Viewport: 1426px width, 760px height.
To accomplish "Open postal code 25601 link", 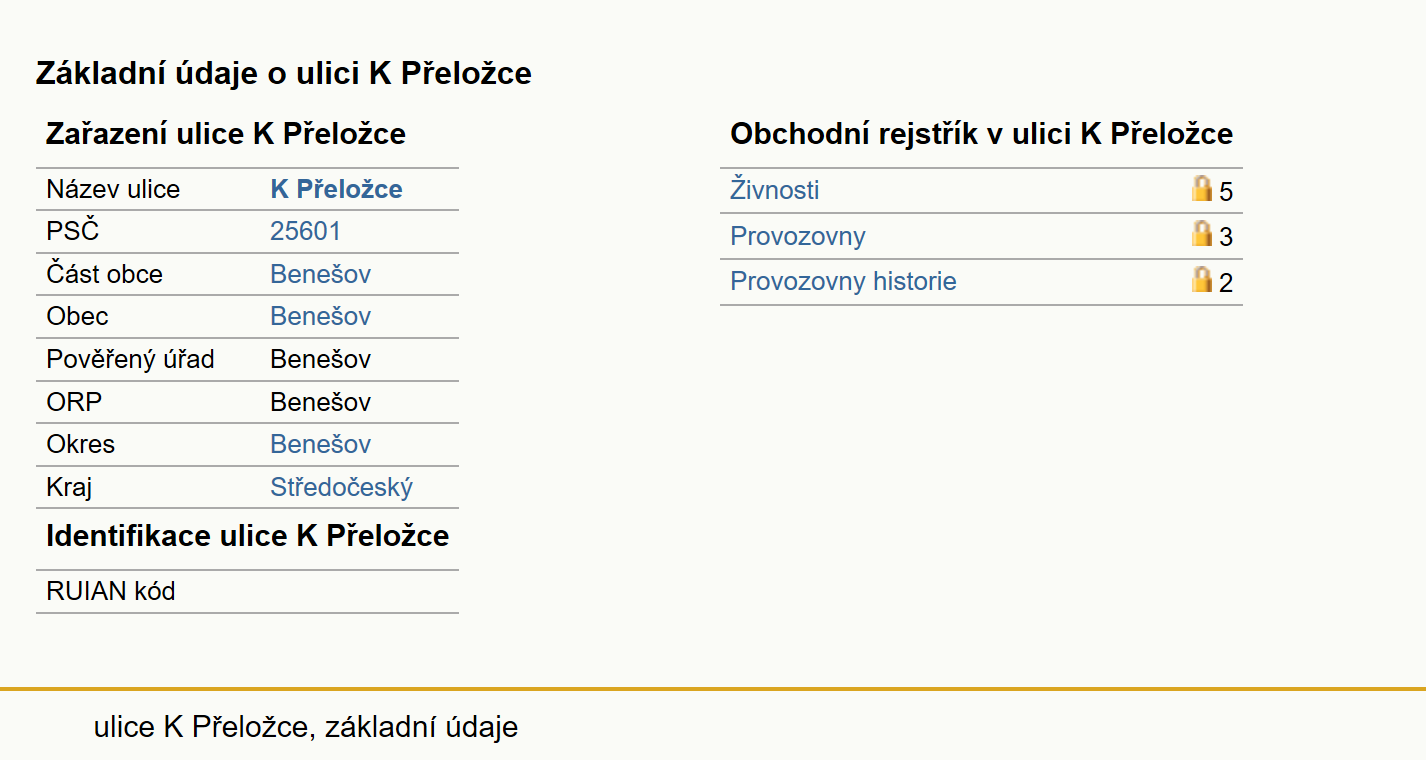I will 305,231.
